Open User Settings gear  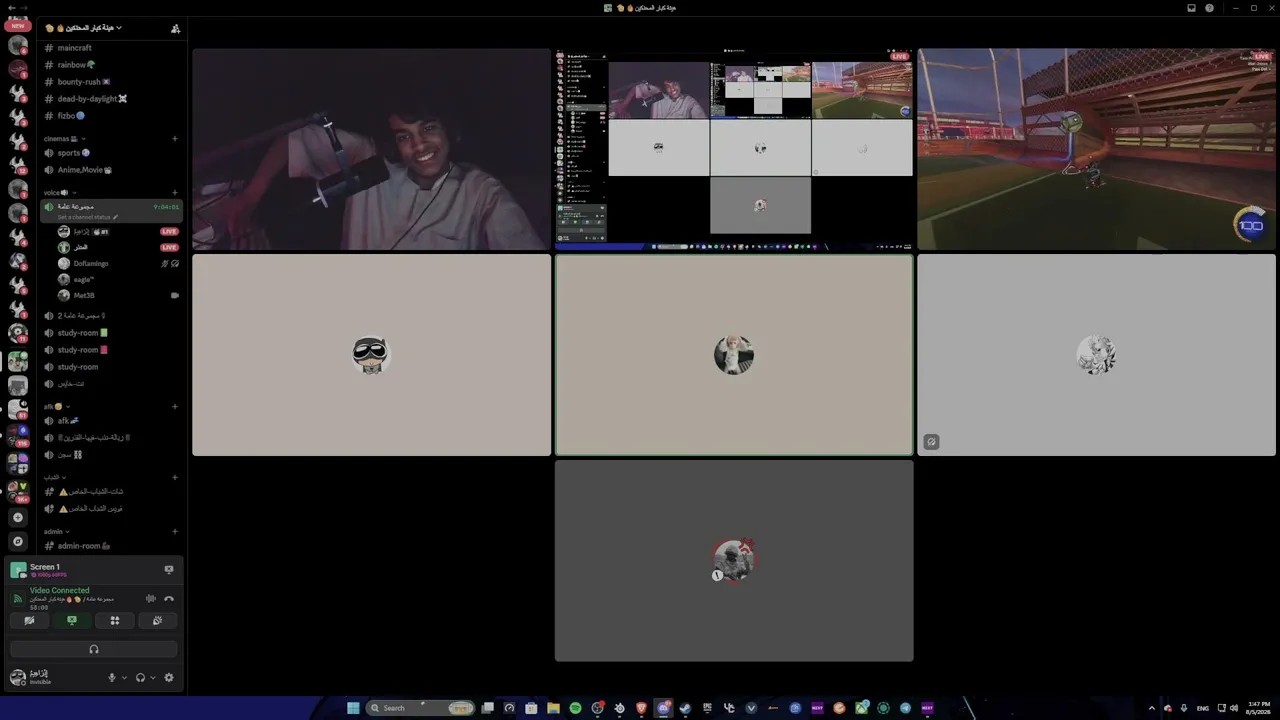(x=169, y=678)
